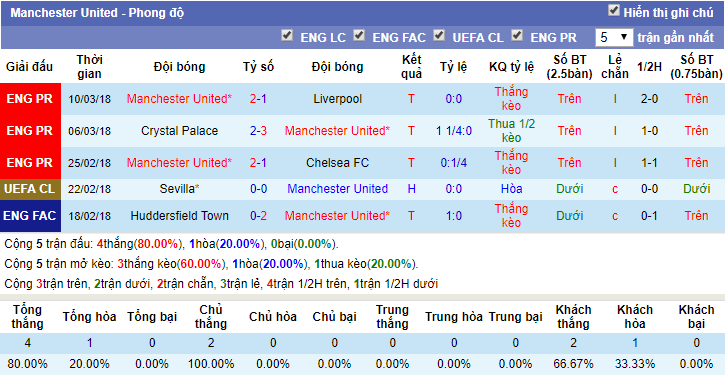The width and height of the screenshot is (725, 375).
Task: Click the blue Manchester United link in Sevilla row
Action: (x=338, y=189)
